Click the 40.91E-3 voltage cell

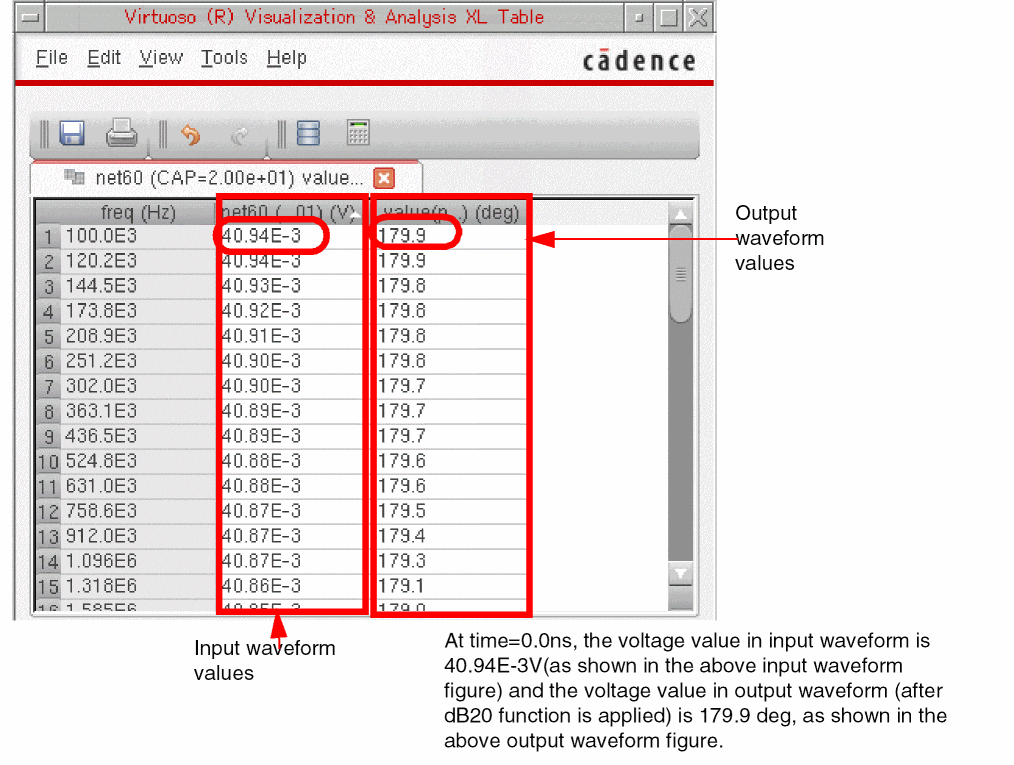click(x=292, y=336)
